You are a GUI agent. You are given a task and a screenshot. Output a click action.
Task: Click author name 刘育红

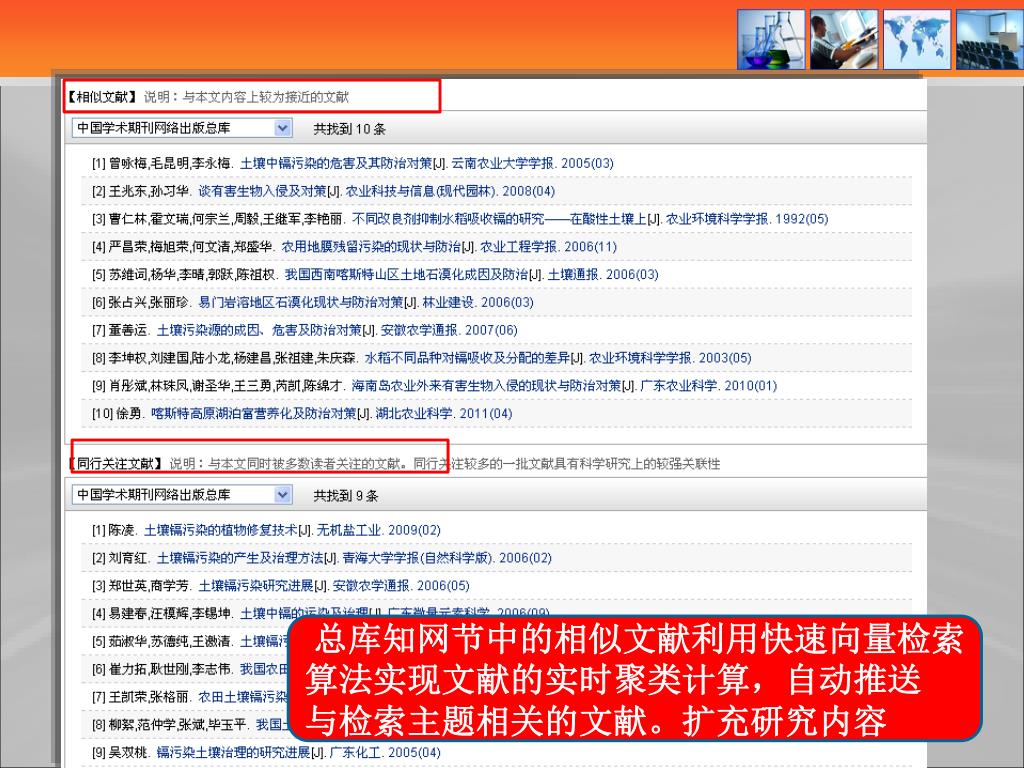point(128,558)
